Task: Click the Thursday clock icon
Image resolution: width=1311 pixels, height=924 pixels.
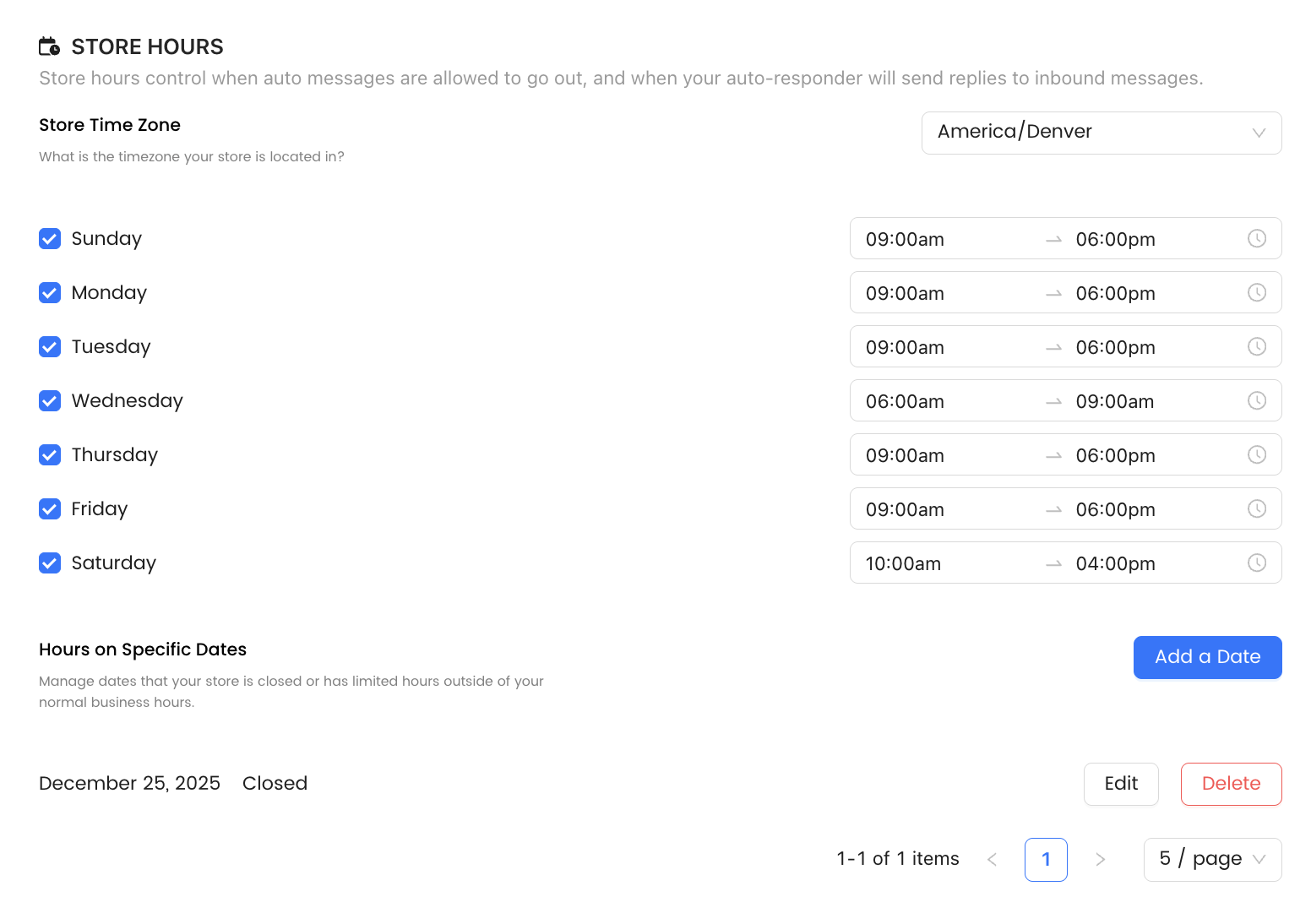Action: click(1257, 454)
